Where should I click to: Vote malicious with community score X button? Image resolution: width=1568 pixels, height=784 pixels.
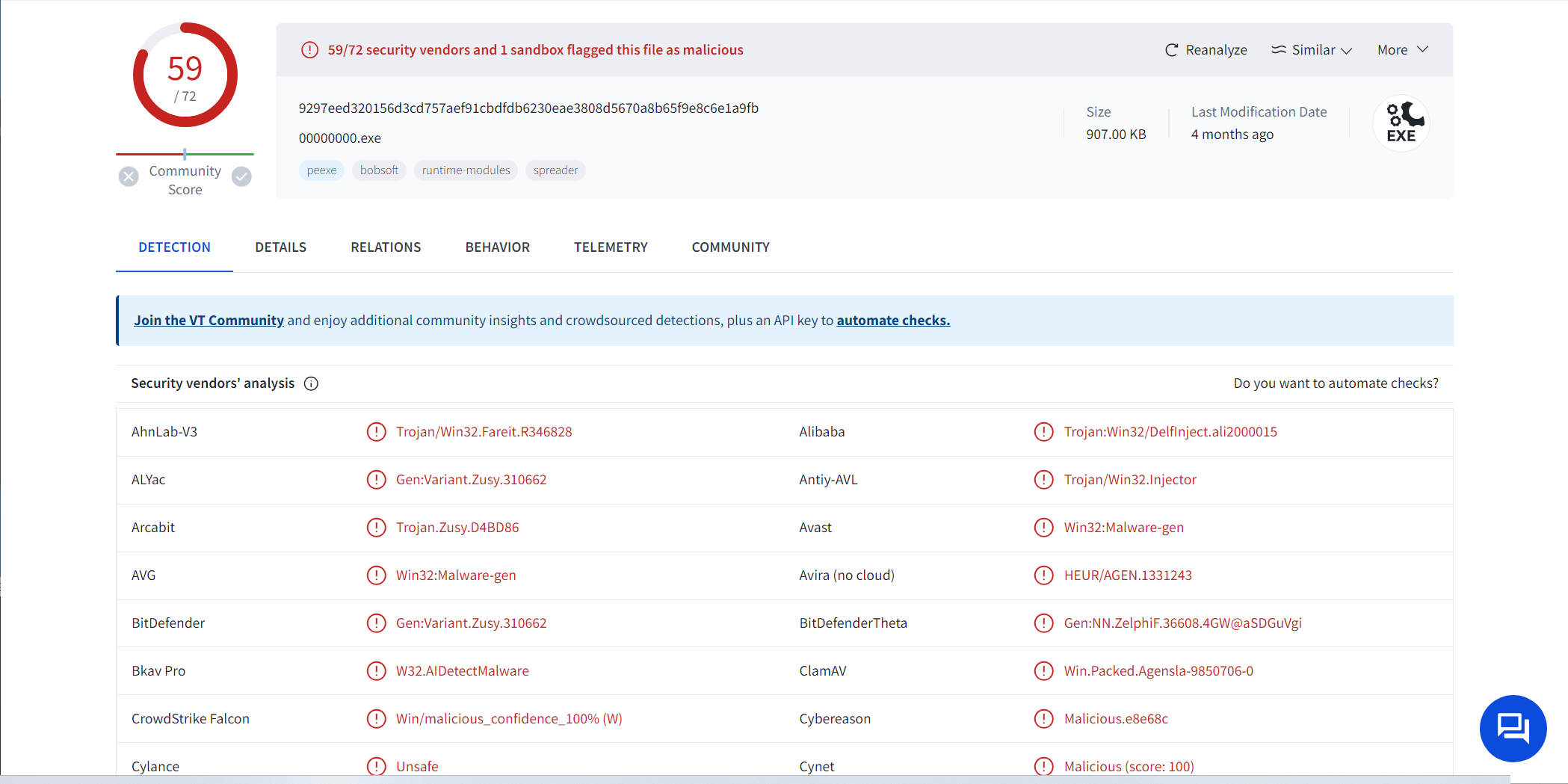[129, 177]
